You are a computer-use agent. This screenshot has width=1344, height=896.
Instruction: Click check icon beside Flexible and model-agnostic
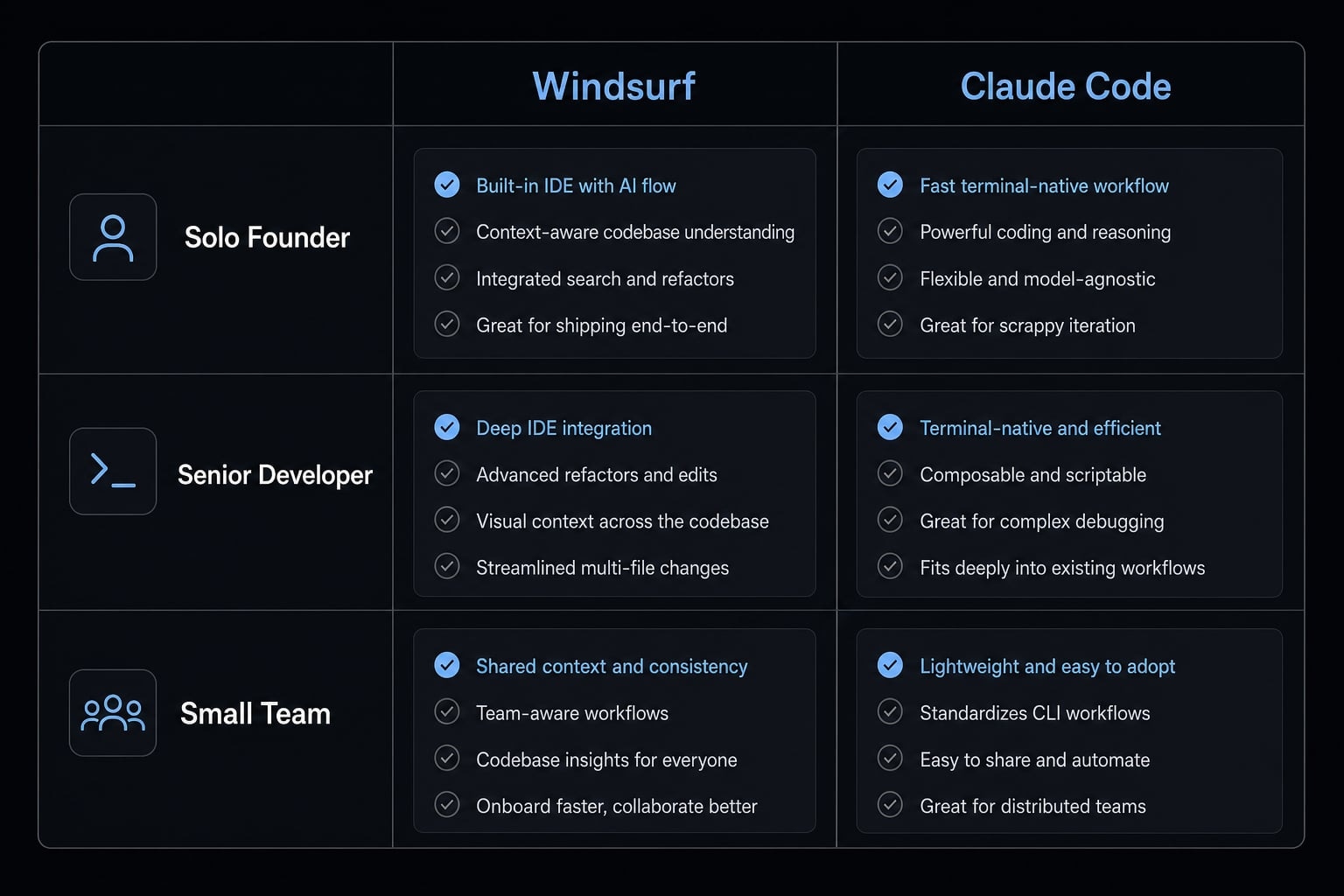pos(890,277)
